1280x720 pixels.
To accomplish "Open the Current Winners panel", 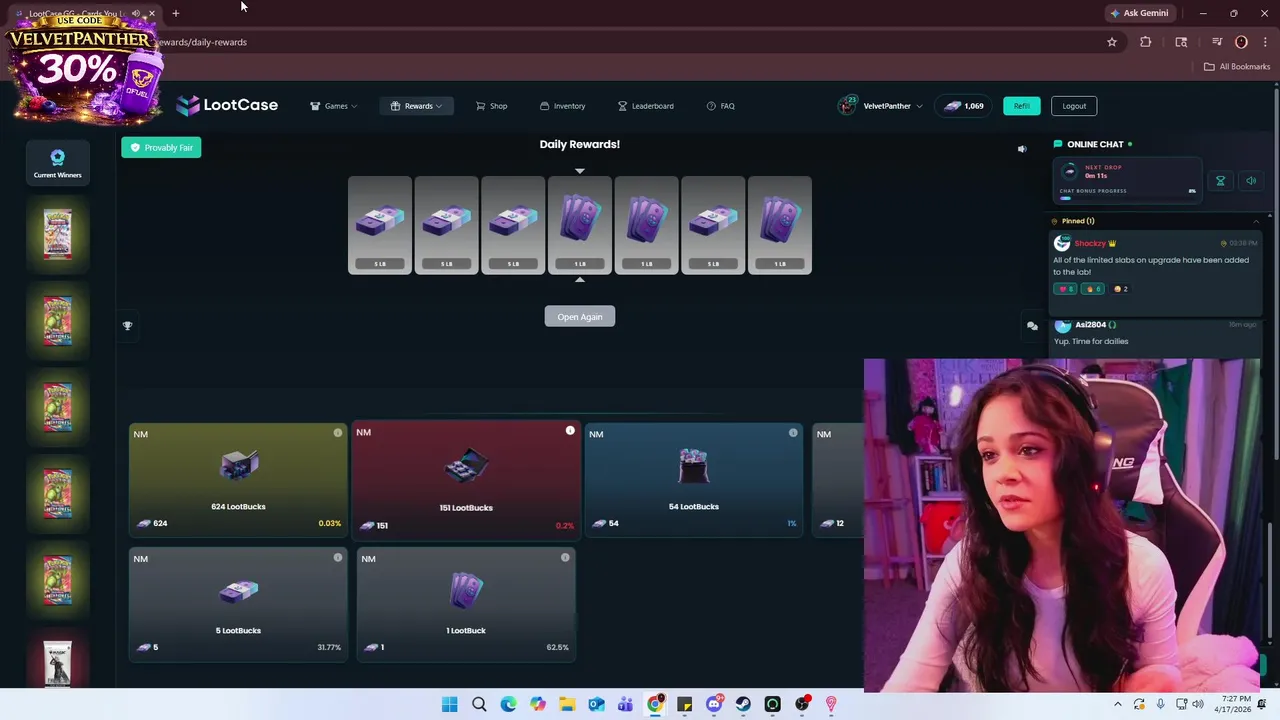I will (57, 163).
